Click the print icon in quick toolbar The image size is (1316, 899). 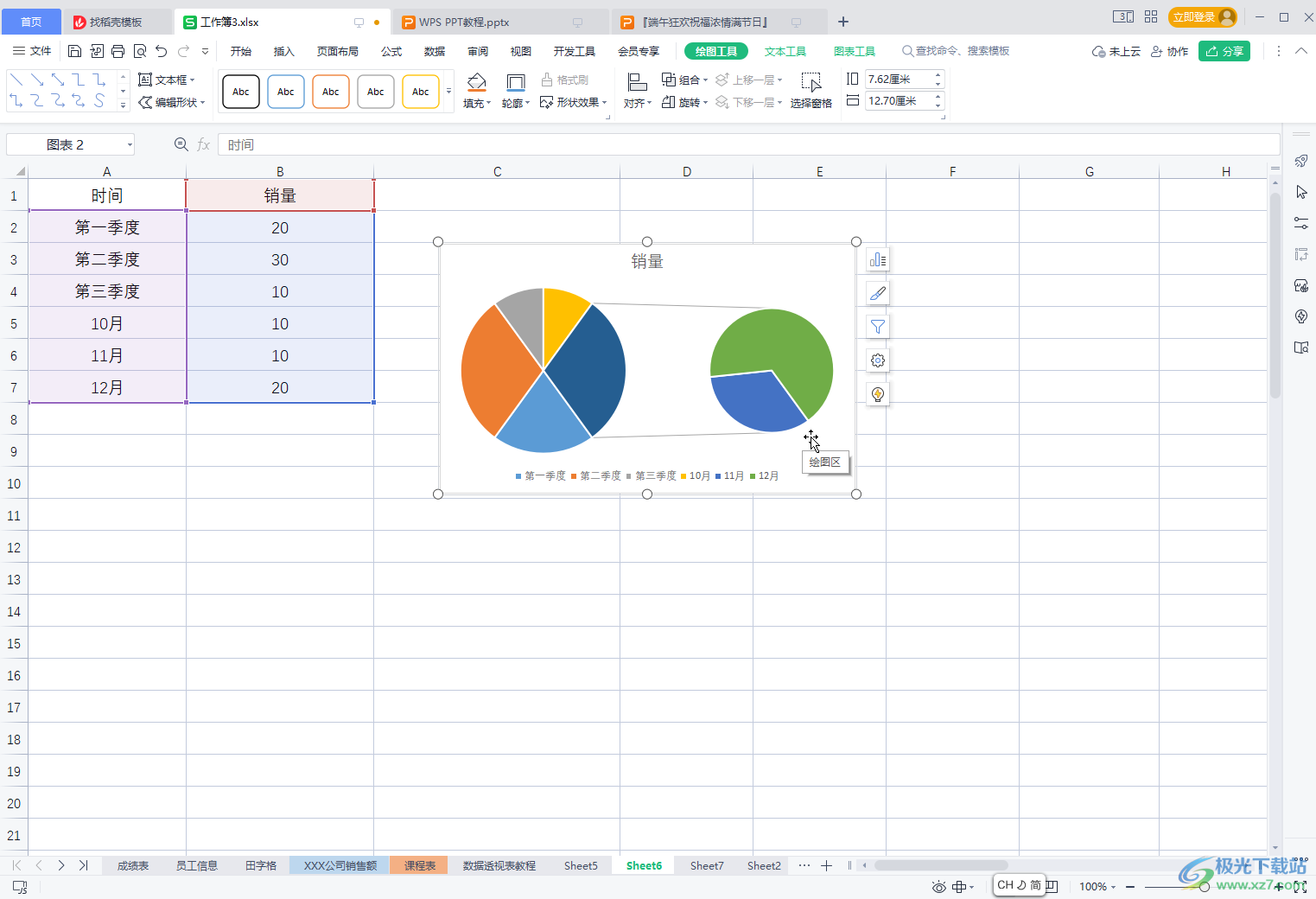pyautogui.click(x=118, y=51)
